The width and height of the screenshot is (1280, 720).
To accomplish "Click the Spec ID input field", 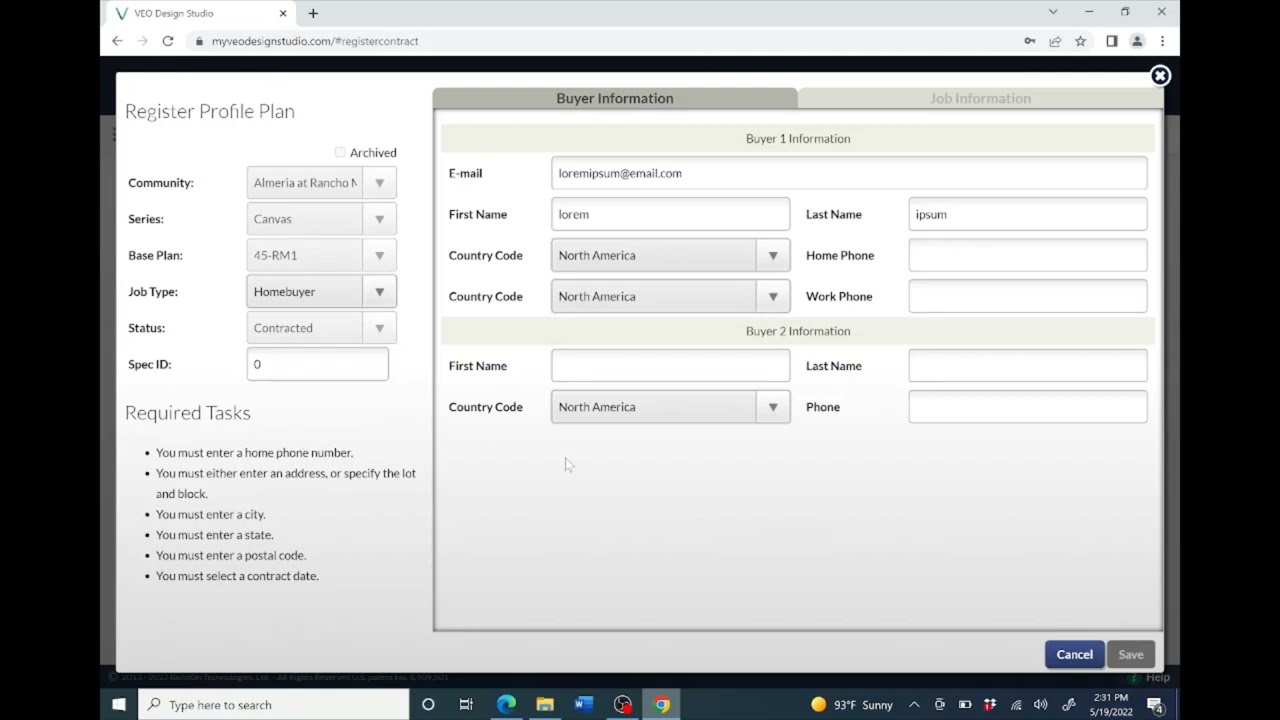I will pos(317,364).
